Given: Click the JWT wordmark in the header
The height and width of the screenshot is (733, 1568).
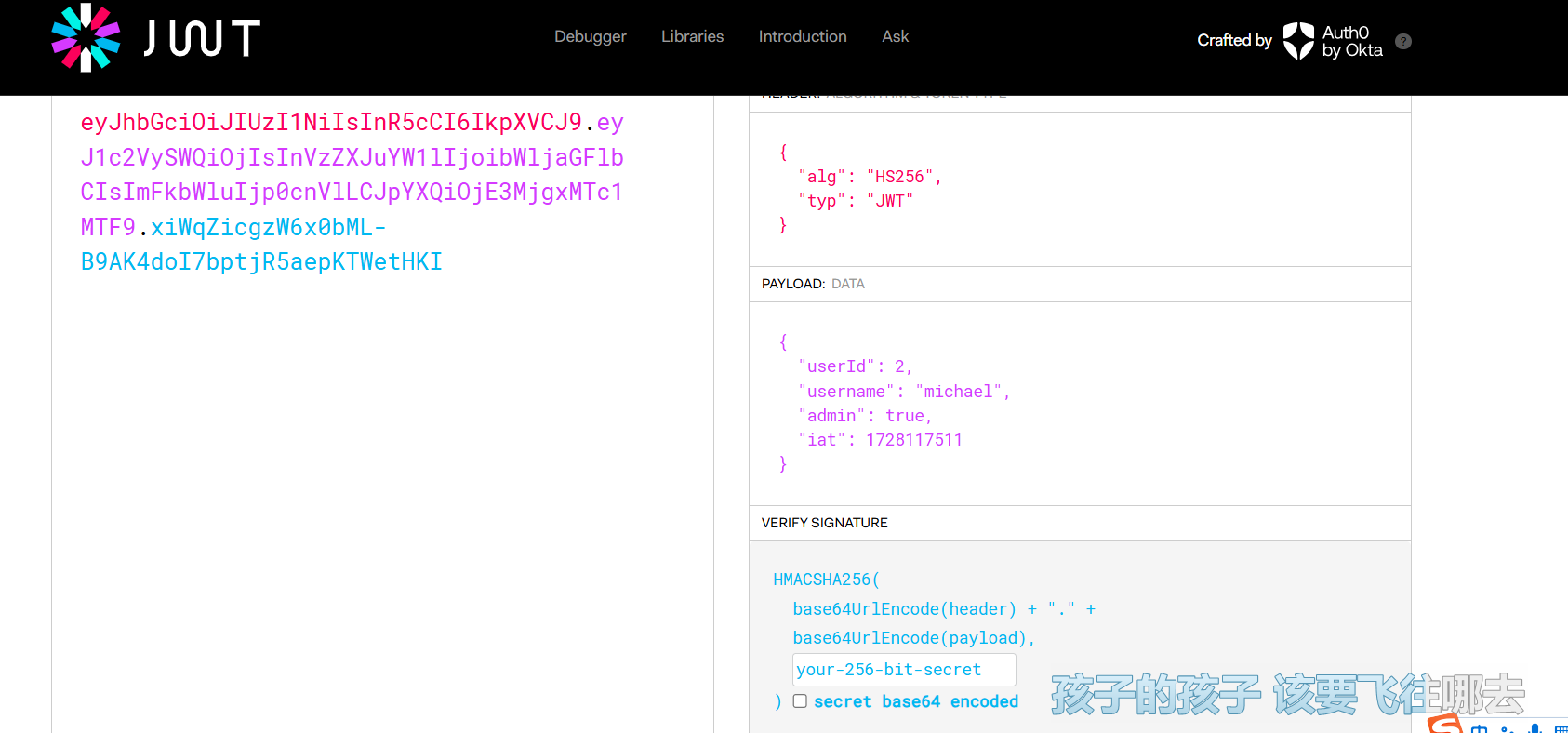Looking at the screenshot, I should pyautogui.click(x=202, y=39).
